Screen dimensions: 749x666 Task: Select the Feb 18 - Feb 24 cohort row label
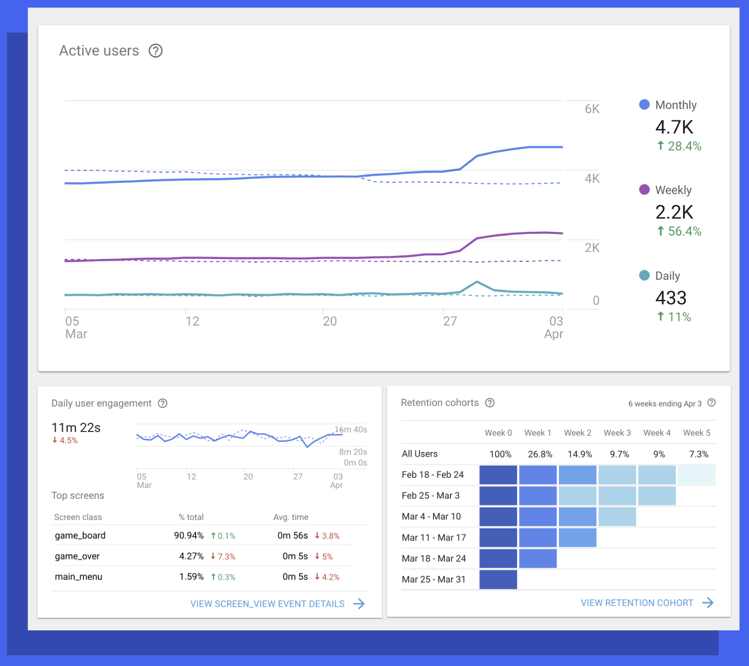click(432, 475)
